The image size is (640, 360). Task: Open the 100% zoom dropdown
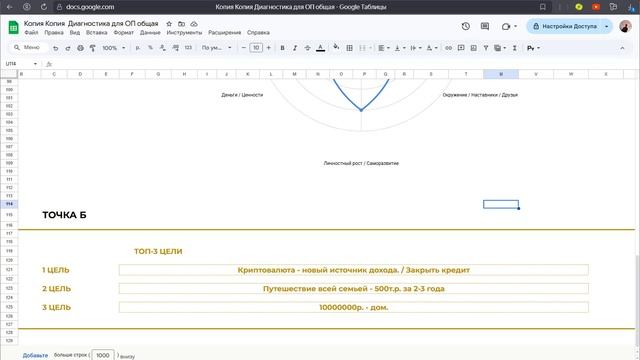point(114,48)
